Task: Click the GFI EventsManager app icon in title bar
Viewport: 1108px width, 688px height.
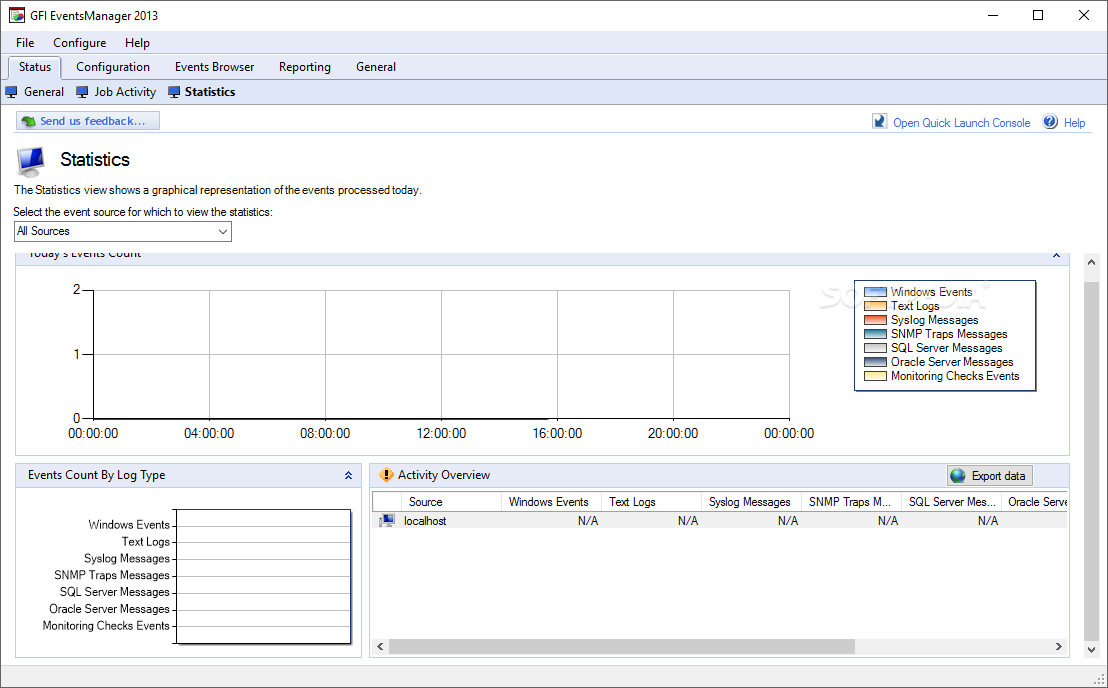Action: point(16,15)
